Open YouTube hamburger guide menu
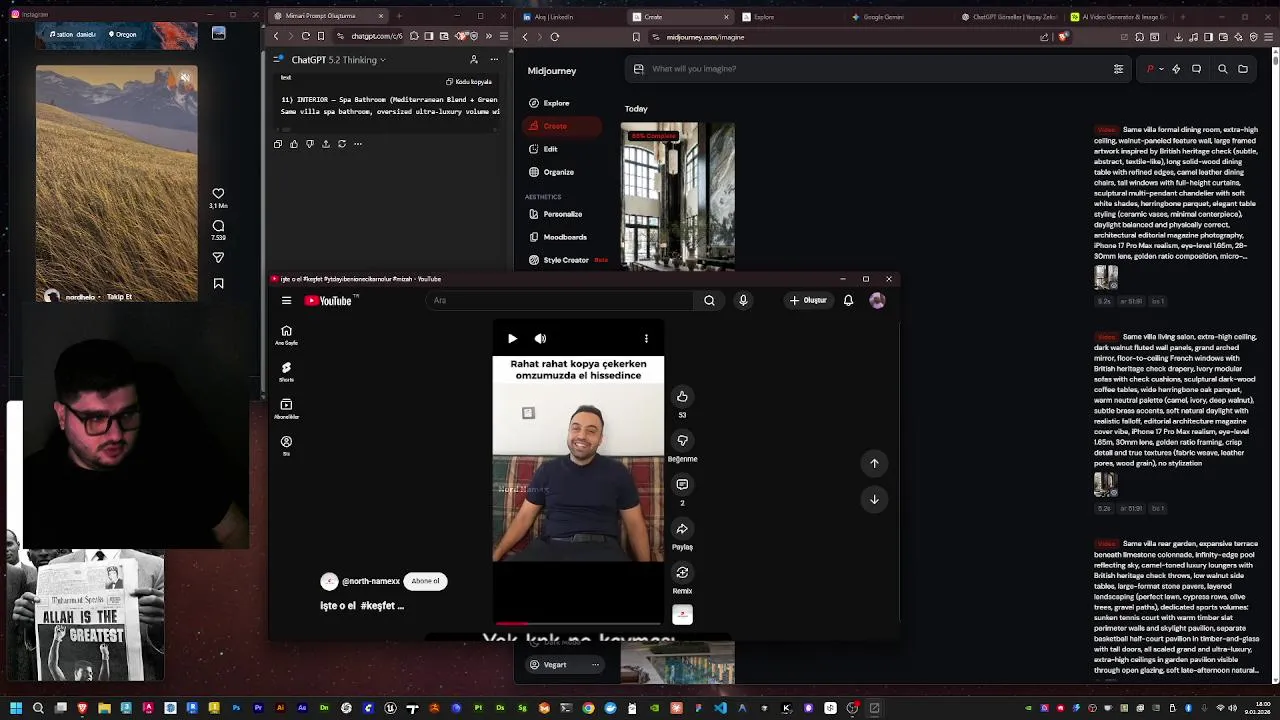This screenshot has height=720, width=1280. coord(286,301)
